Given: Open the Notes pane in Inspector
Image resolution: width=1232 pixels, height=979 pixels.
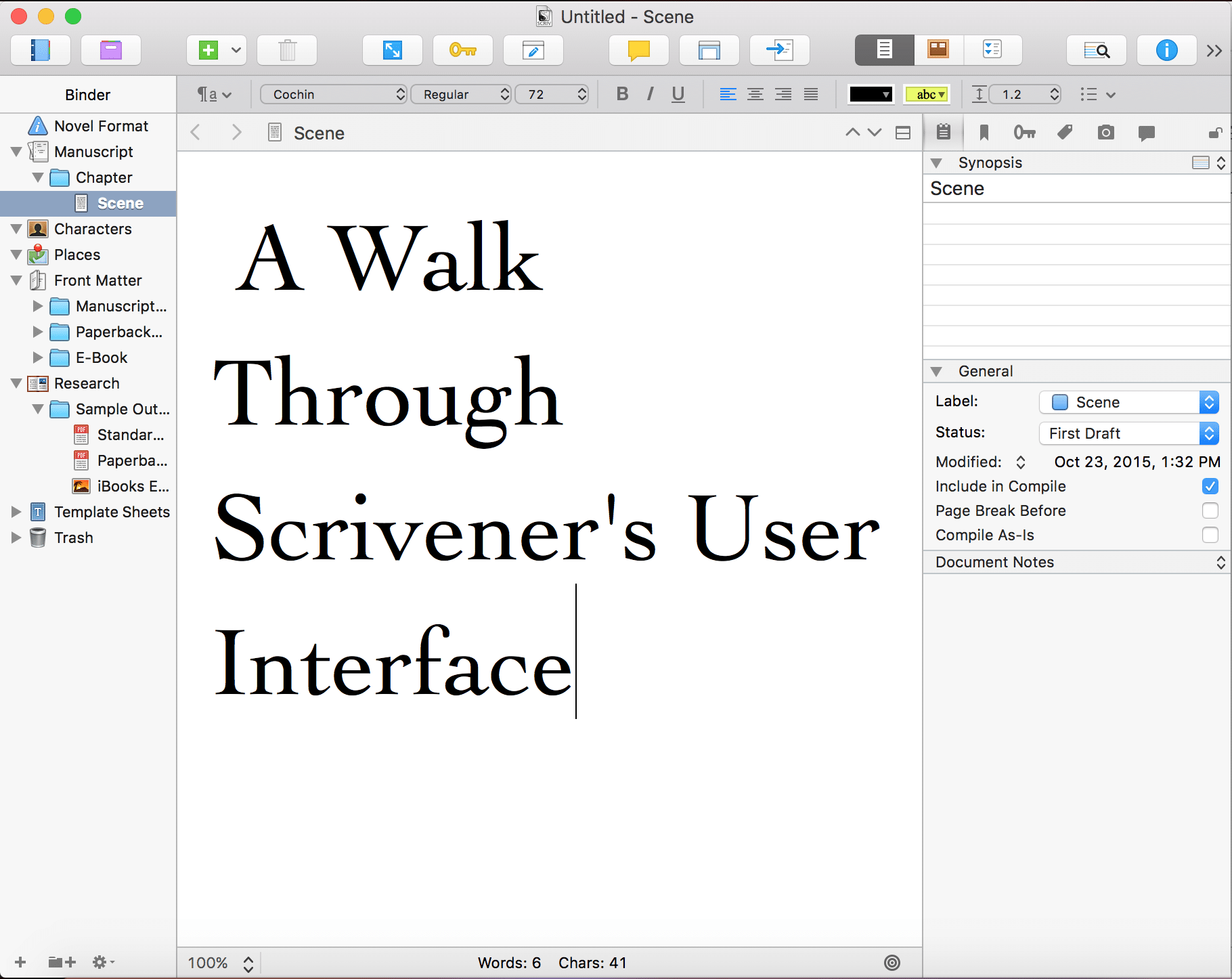Looking at the screenshot, I should pyautogui.click(x=944, y=132).
